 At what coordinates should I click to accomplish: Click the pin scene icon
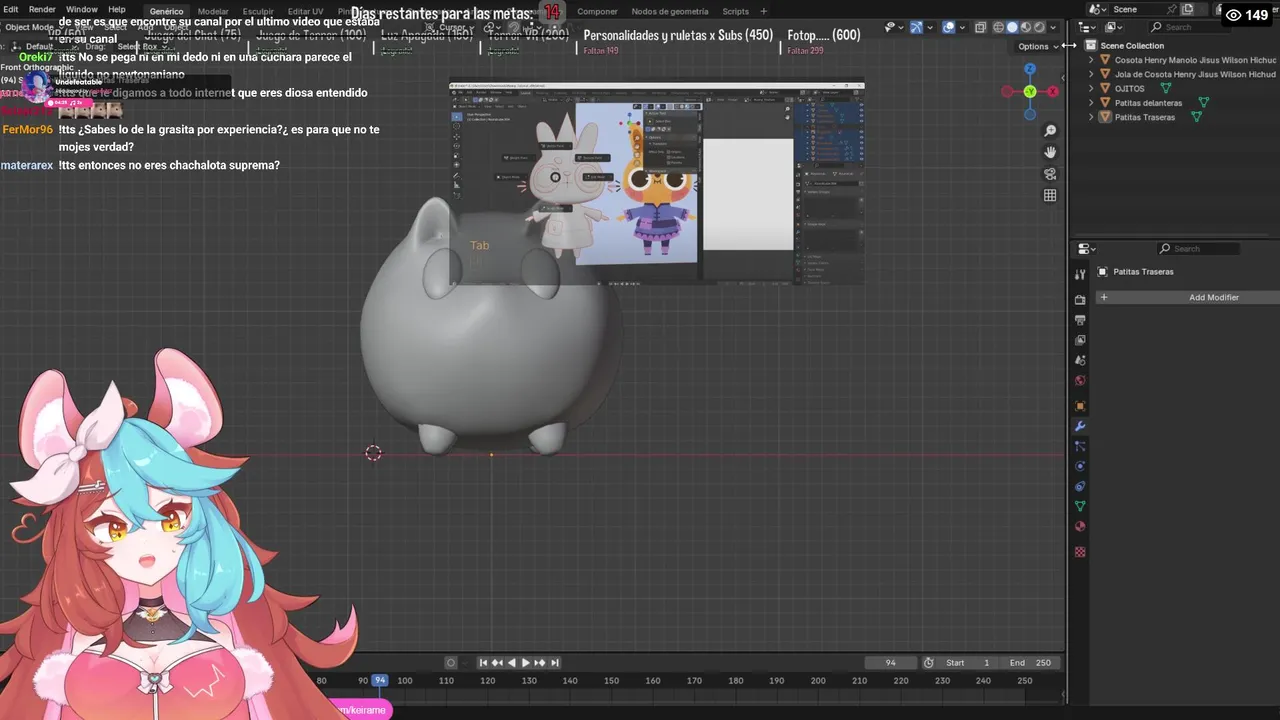(x=1171, y=9)
